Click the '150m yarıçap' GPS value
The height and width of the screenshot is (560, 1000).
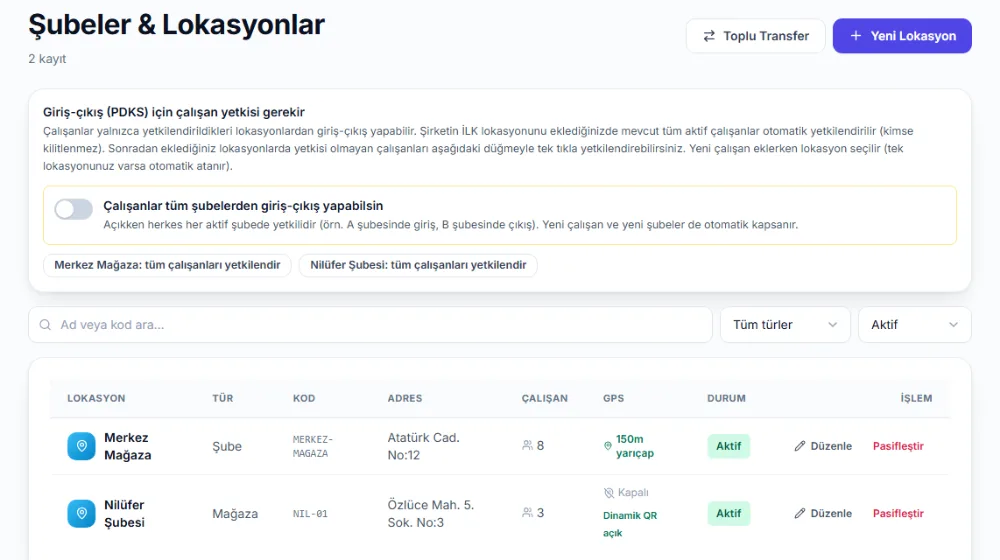click(x=635, y=446)
